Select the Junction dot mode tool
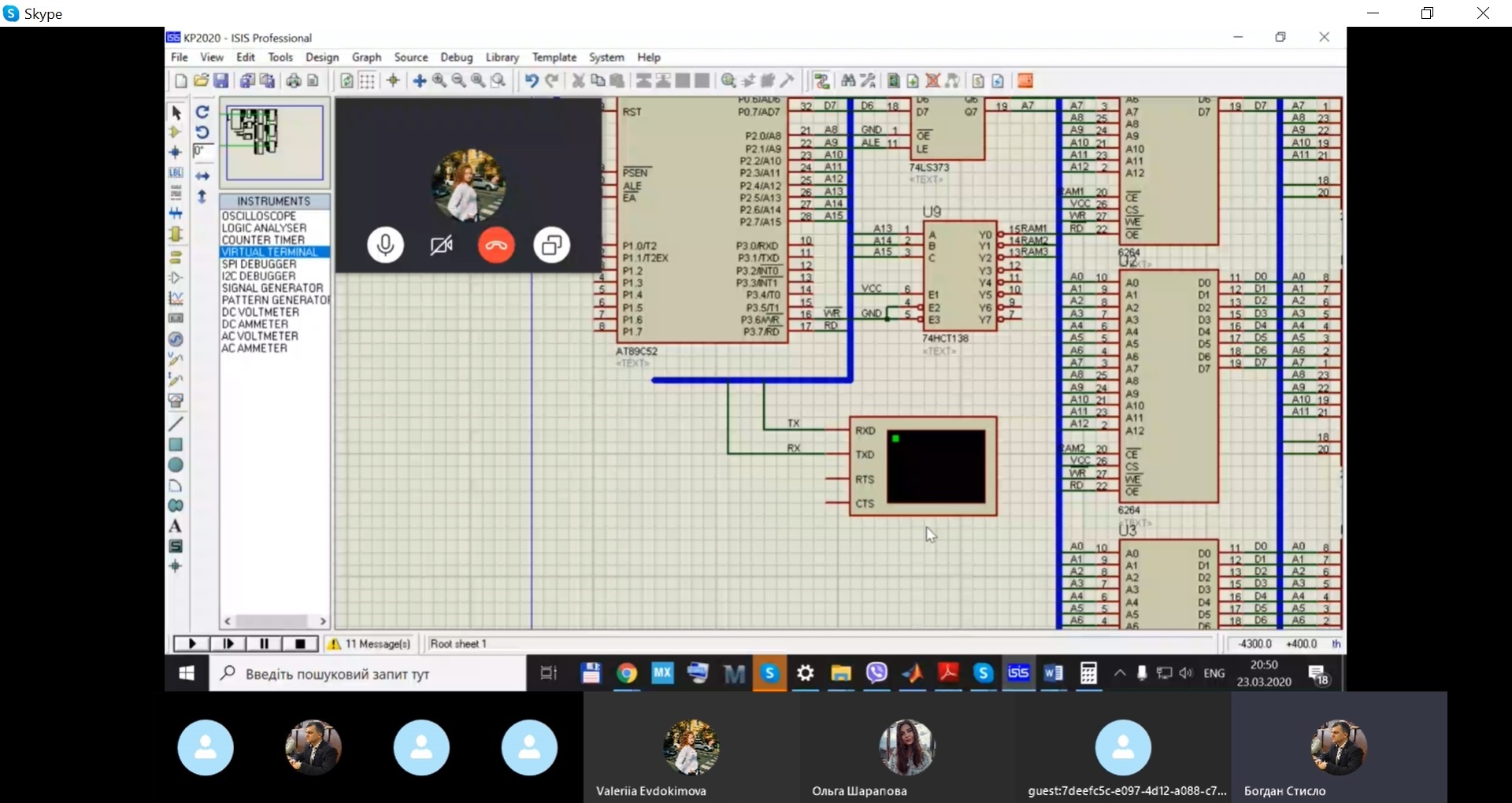The image size is (1512, 803). click(176, 153)
